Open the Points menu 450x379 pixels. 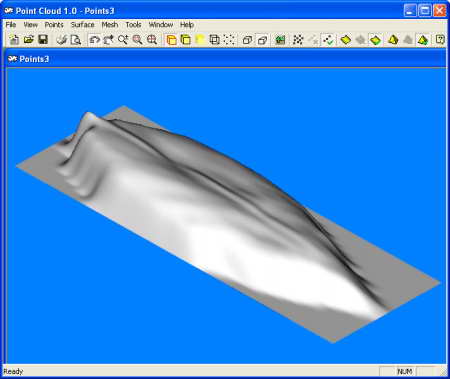coord(54,25)
